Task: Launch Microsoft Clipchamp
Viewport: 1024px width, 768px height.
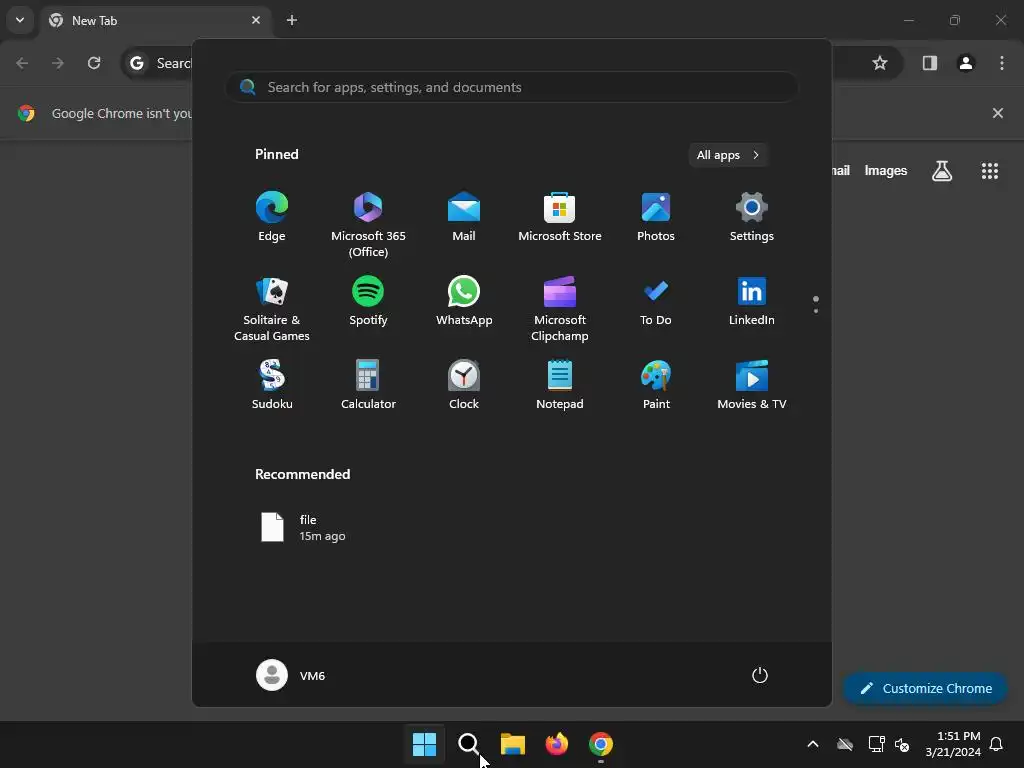Action: click(x=560, y=308)
